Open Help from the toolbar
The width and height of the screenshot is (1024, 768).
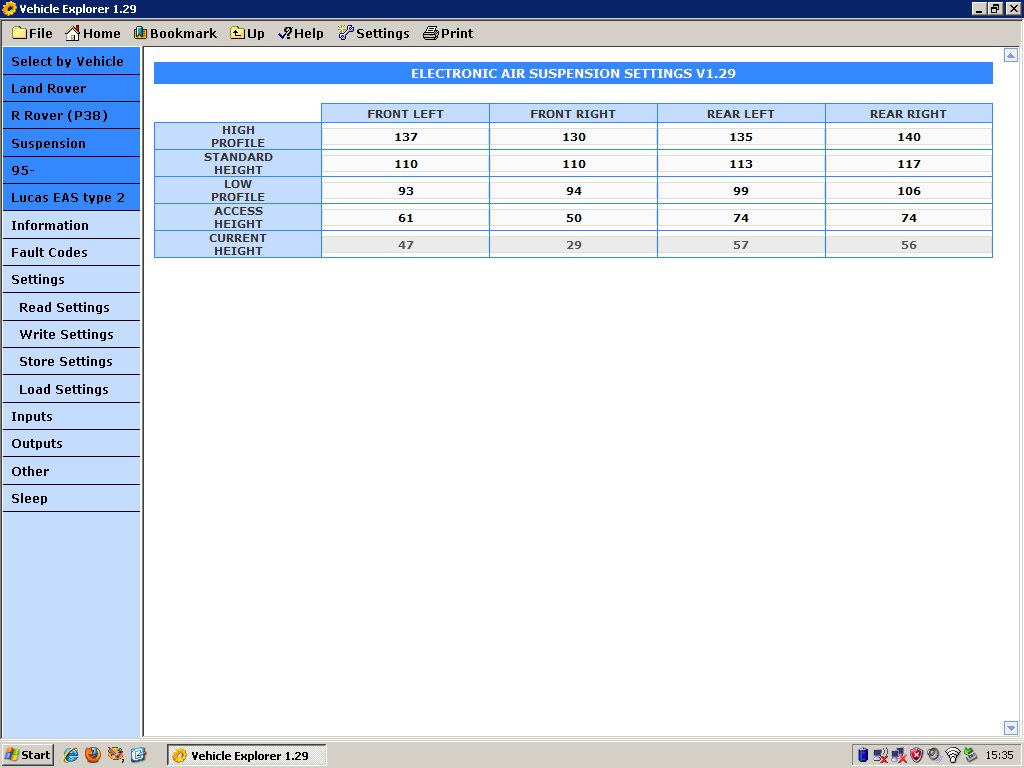point(300,33)
